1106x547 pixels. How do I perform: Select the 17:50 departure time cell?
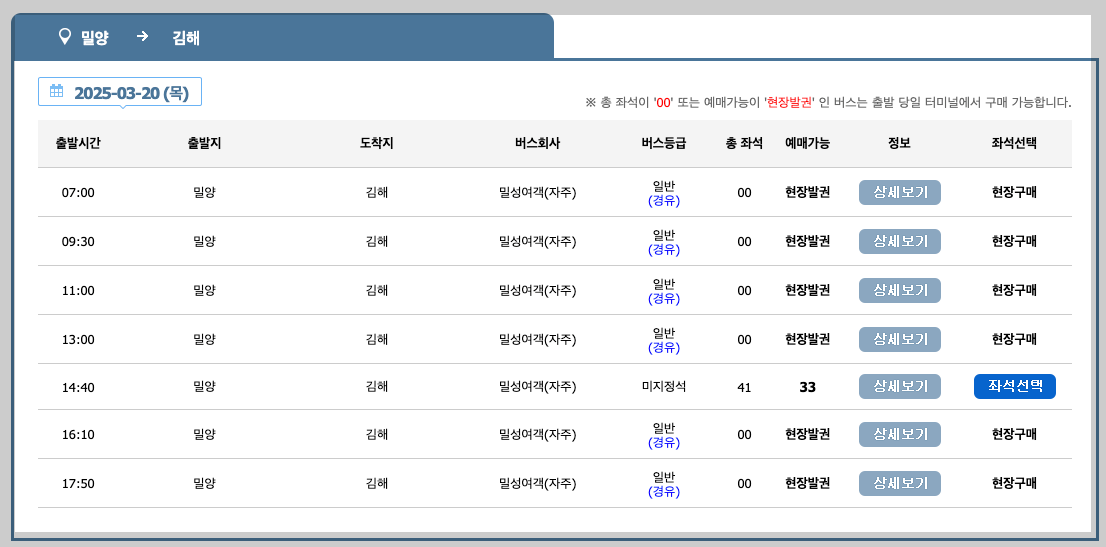click(78, 484)
